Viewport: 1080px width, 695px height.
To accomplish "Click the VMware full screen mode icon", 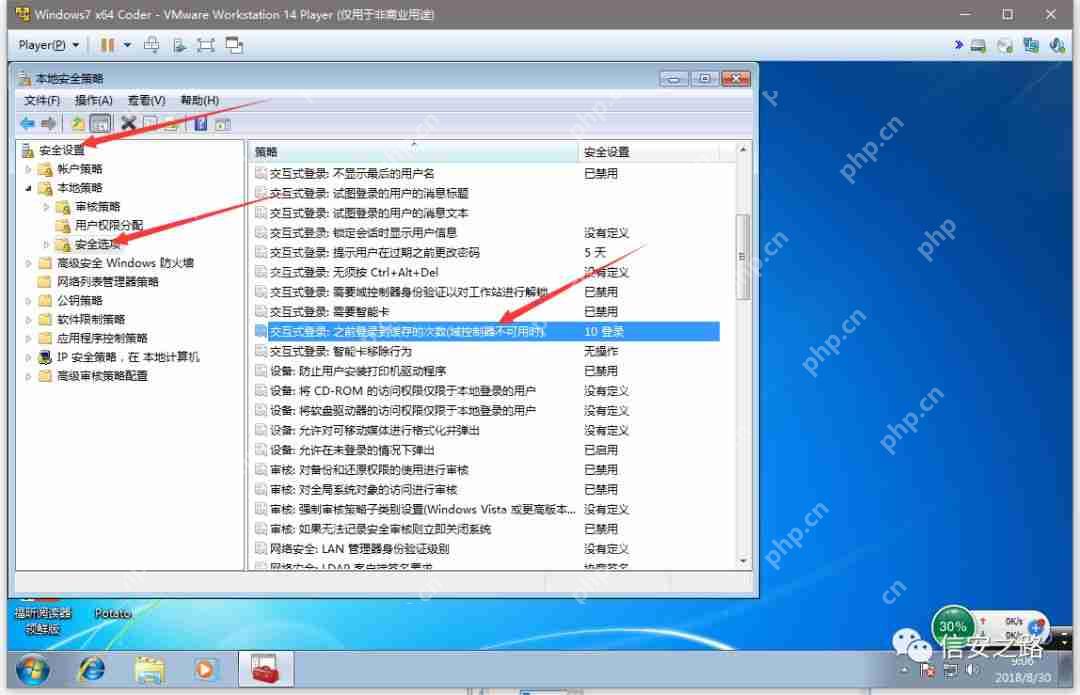I will pyautogui.click(x=205, y=45).
